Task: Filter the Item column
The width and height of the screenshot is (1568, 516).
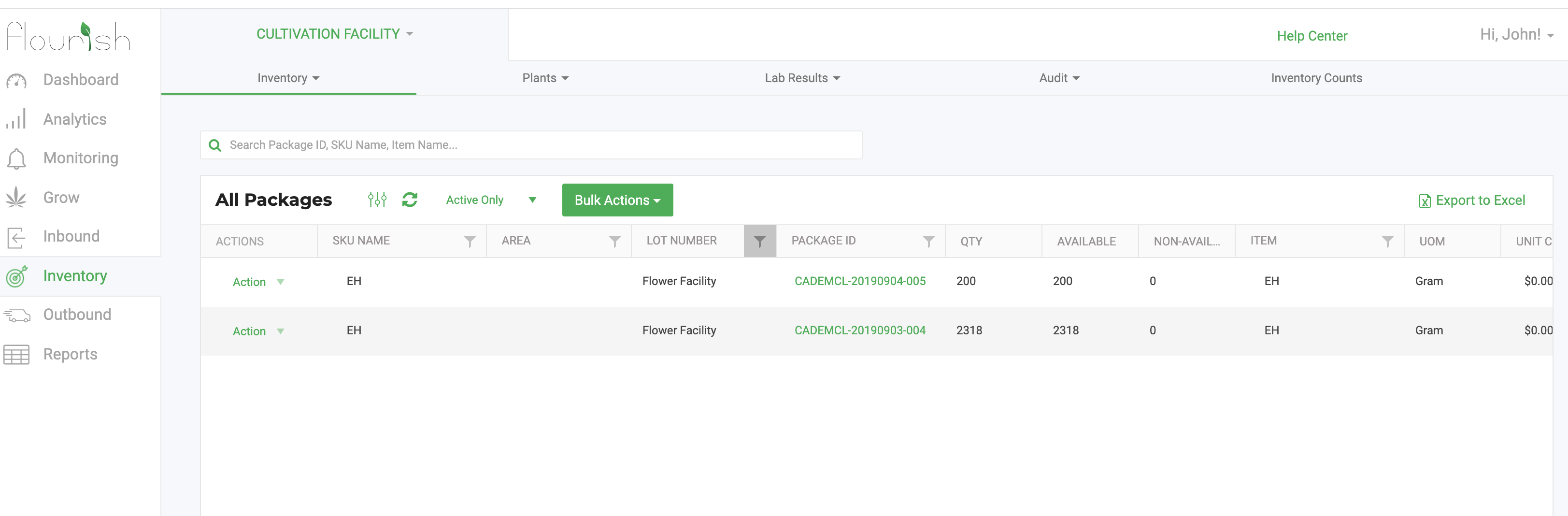Action: tap(1388, 242)
